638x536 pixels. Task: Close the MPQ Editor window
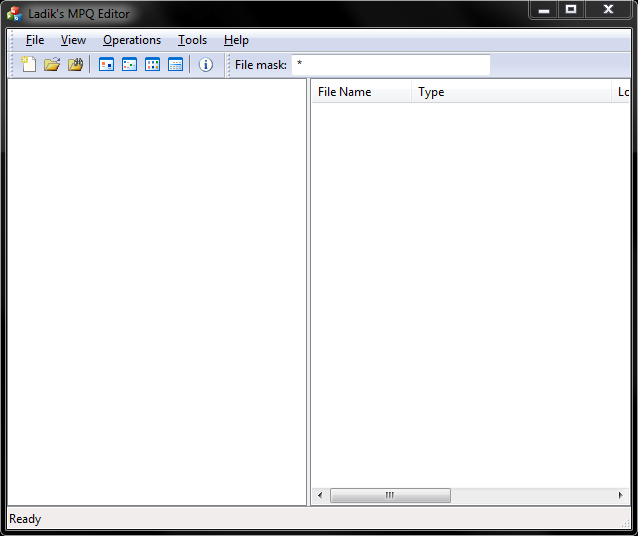tap(608, 10)
